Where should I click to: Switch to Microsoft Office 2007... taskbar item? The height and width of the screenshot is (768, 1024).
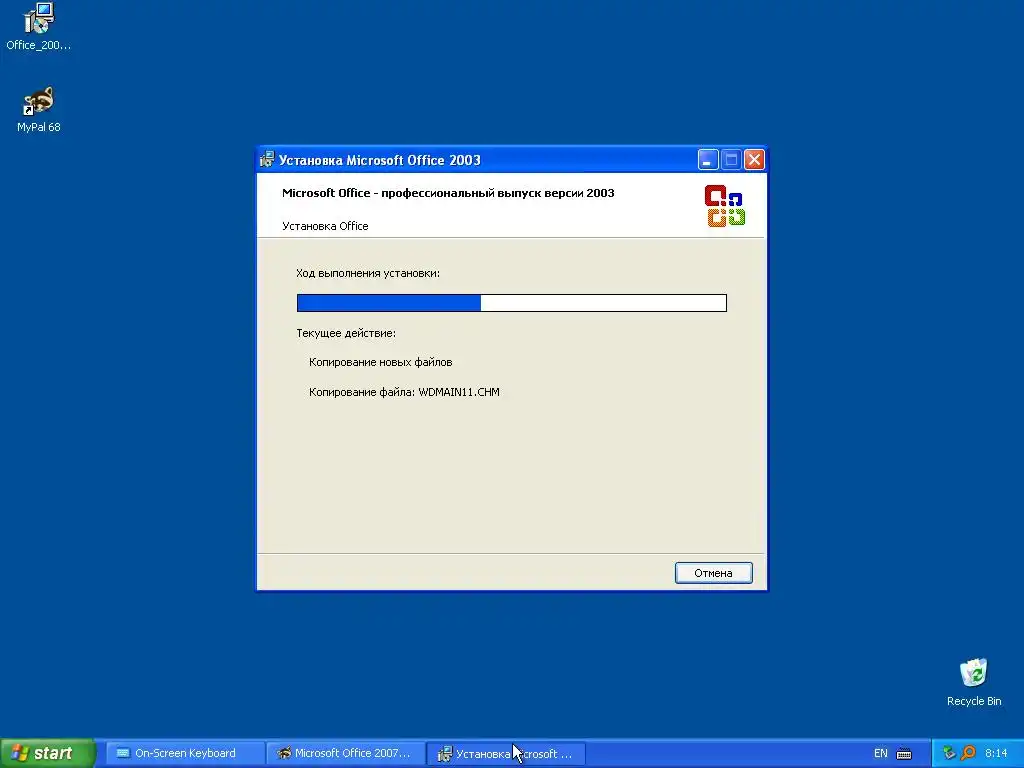click(x=345, y=753)
